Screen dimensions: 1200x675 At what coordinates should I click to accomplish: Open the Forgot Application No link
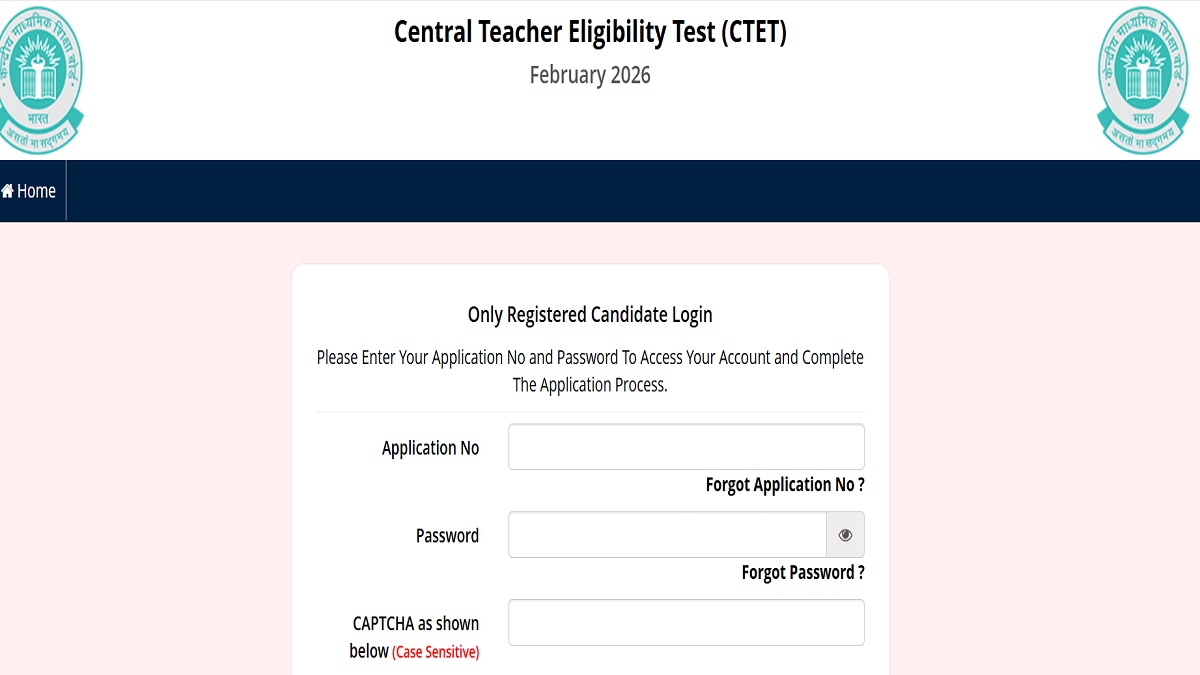[x=785, y=485]
